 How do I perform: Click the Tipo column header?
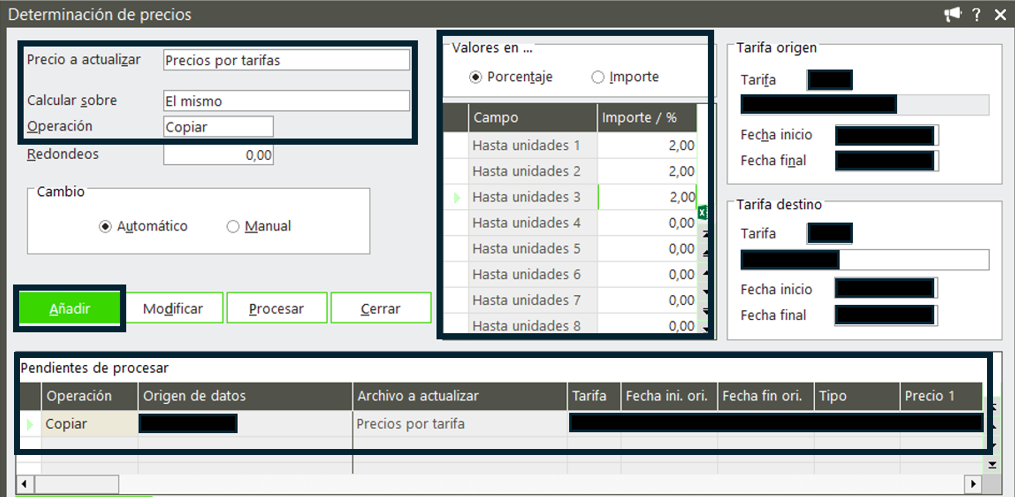[857, 396]
